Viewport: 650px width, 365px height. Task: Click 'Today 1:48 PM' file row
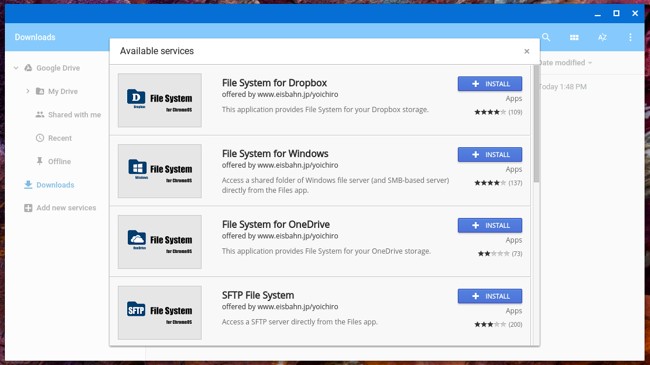pos(563,87)
